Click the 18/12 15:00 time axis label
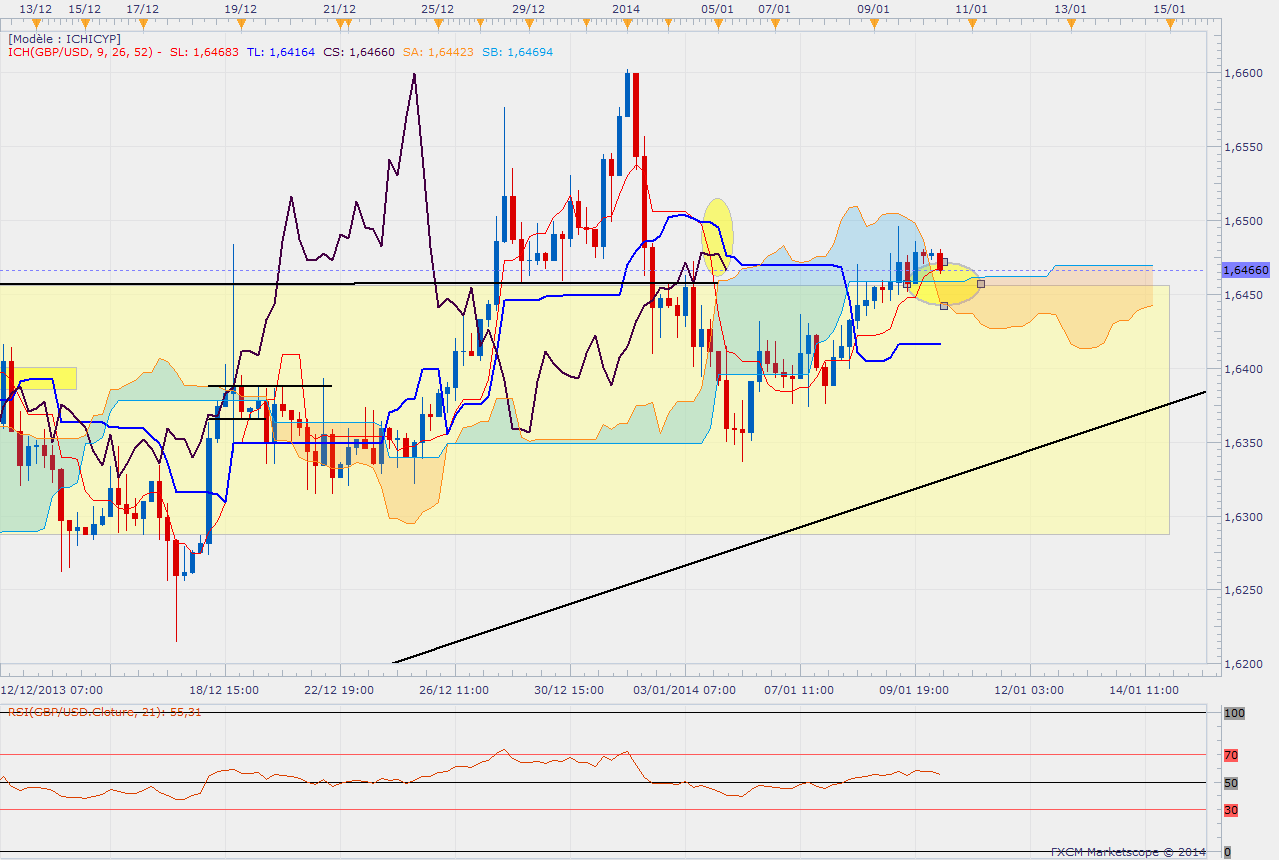The height and width of the screenshot is (860, 1279). [x=225, y=690]
